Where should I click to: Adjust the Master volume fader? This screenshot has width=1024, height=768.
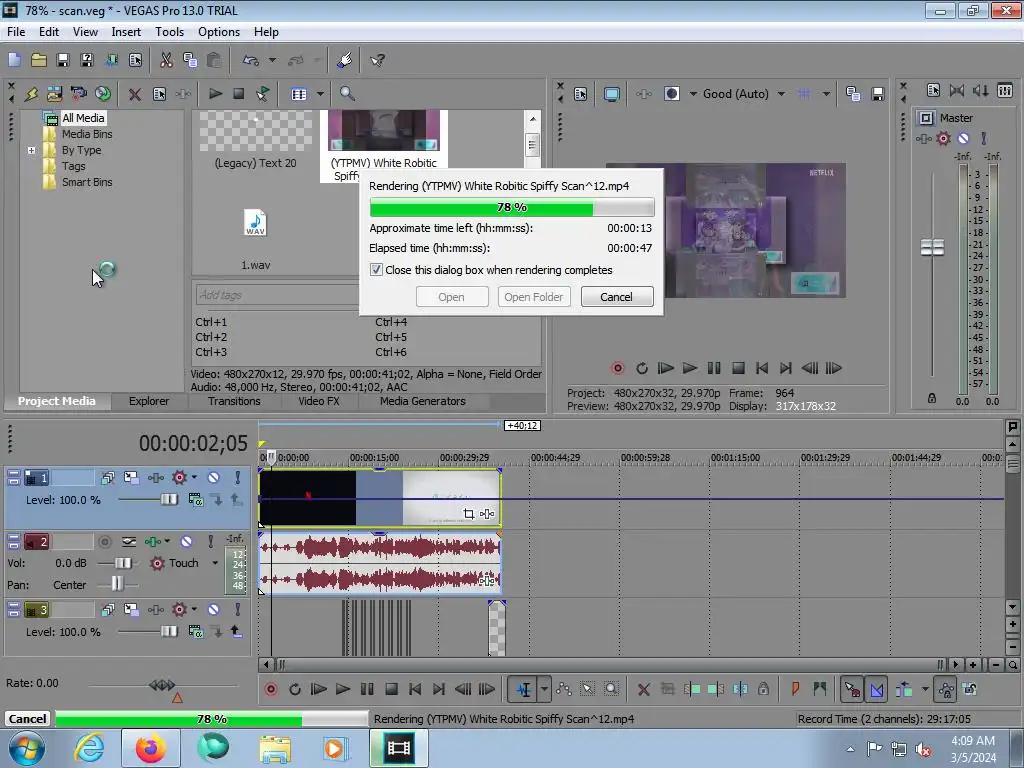pyautogui.click(x=932, y=247)
